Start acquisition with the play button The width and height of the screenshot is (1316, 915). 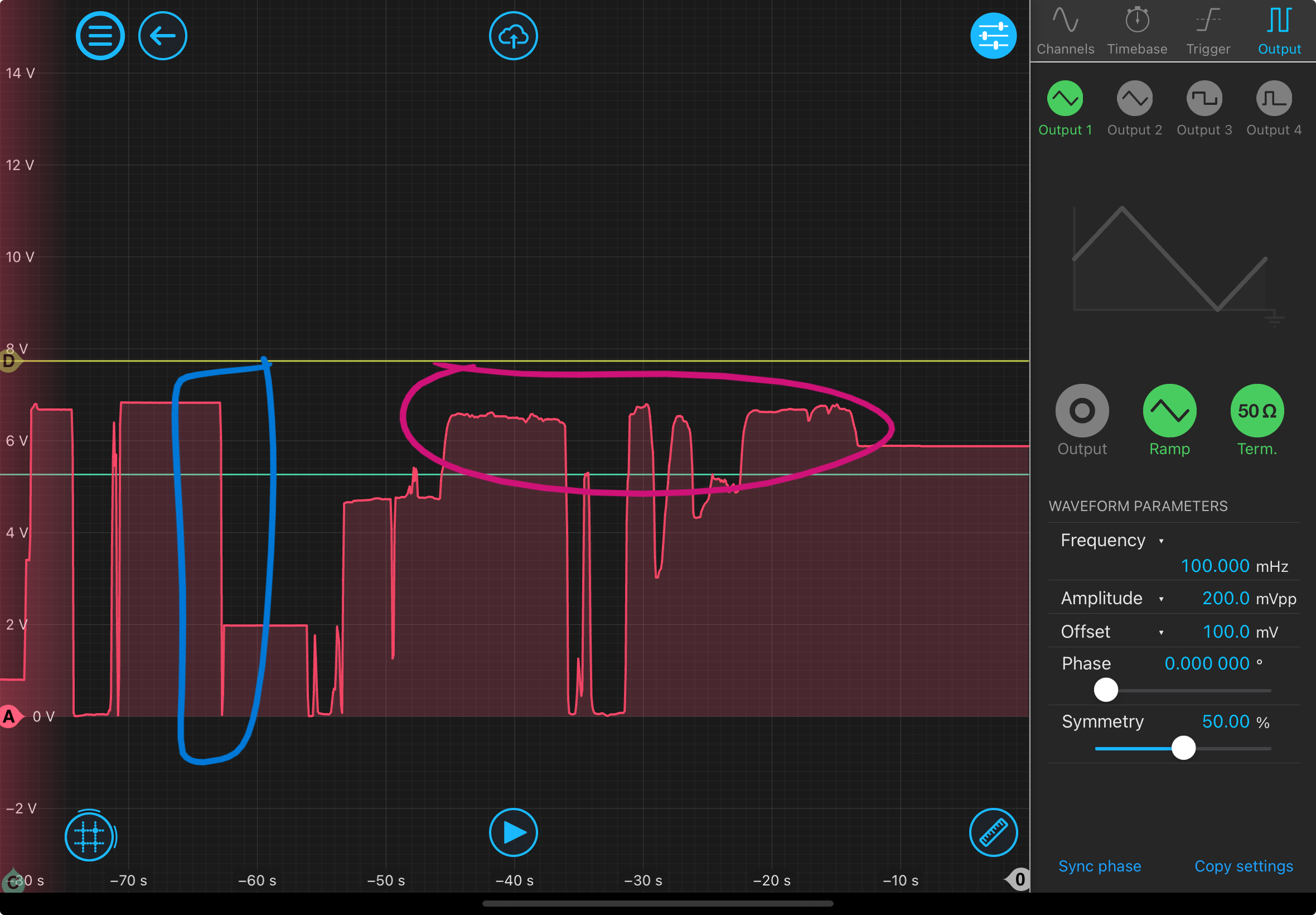point(514,832)
